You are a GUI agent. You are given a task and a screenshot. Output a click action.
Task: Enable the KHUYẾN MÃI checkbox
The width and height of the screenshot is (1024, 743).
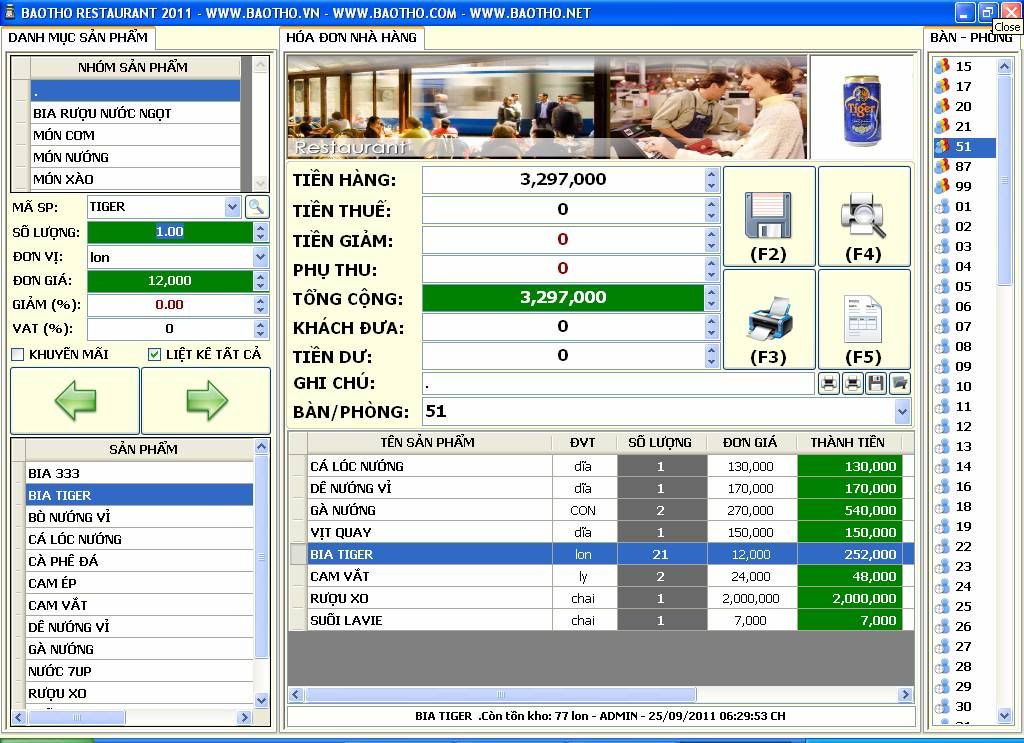[x=18, y=354]
